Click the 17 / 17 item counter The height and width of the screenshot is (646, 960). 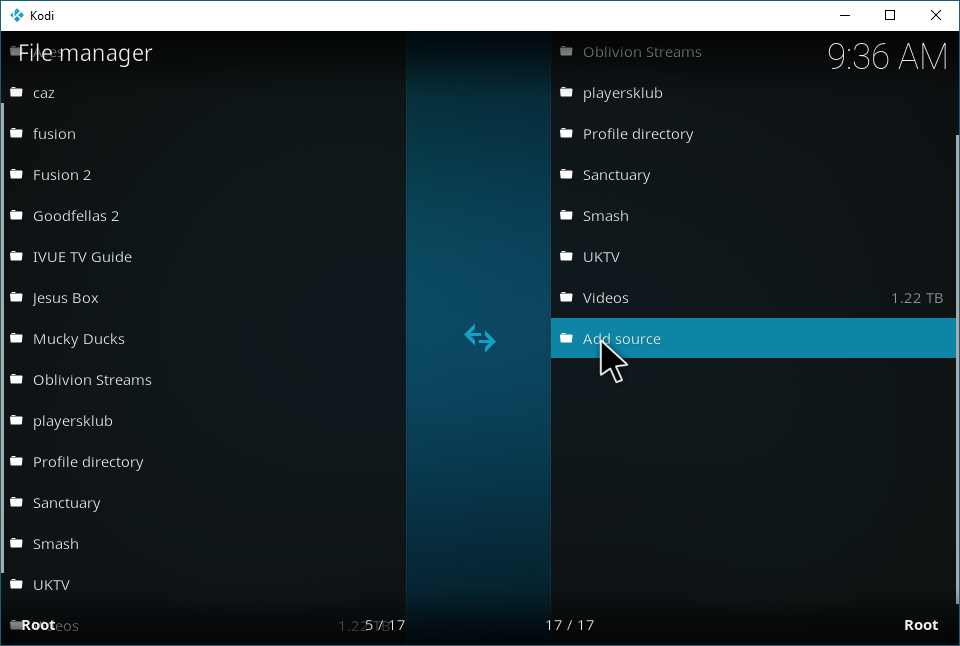click(x=569, y=625)
